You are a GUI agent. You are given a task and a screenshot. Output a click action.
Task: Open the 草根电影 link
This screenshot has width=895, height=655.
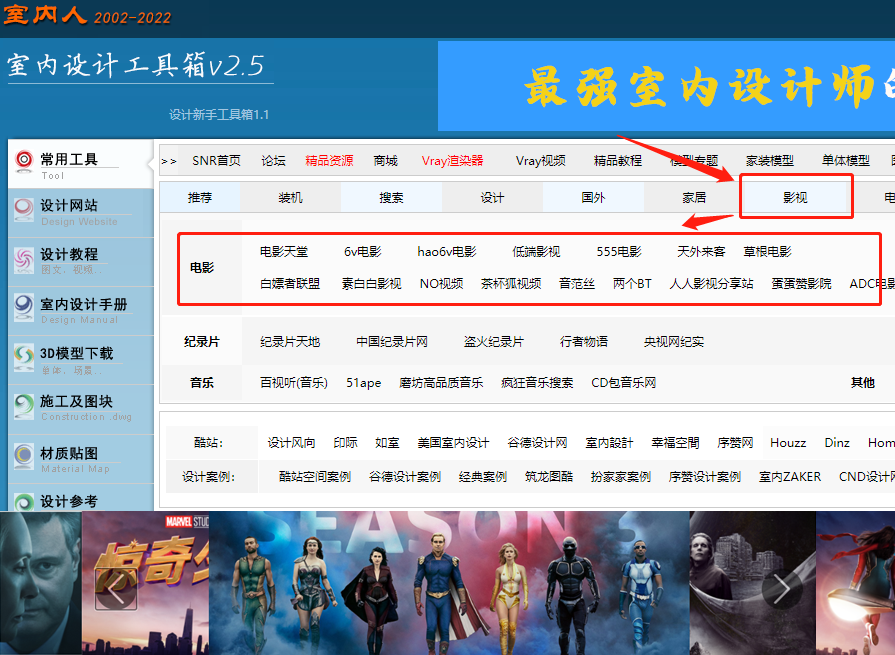point(767,252)
